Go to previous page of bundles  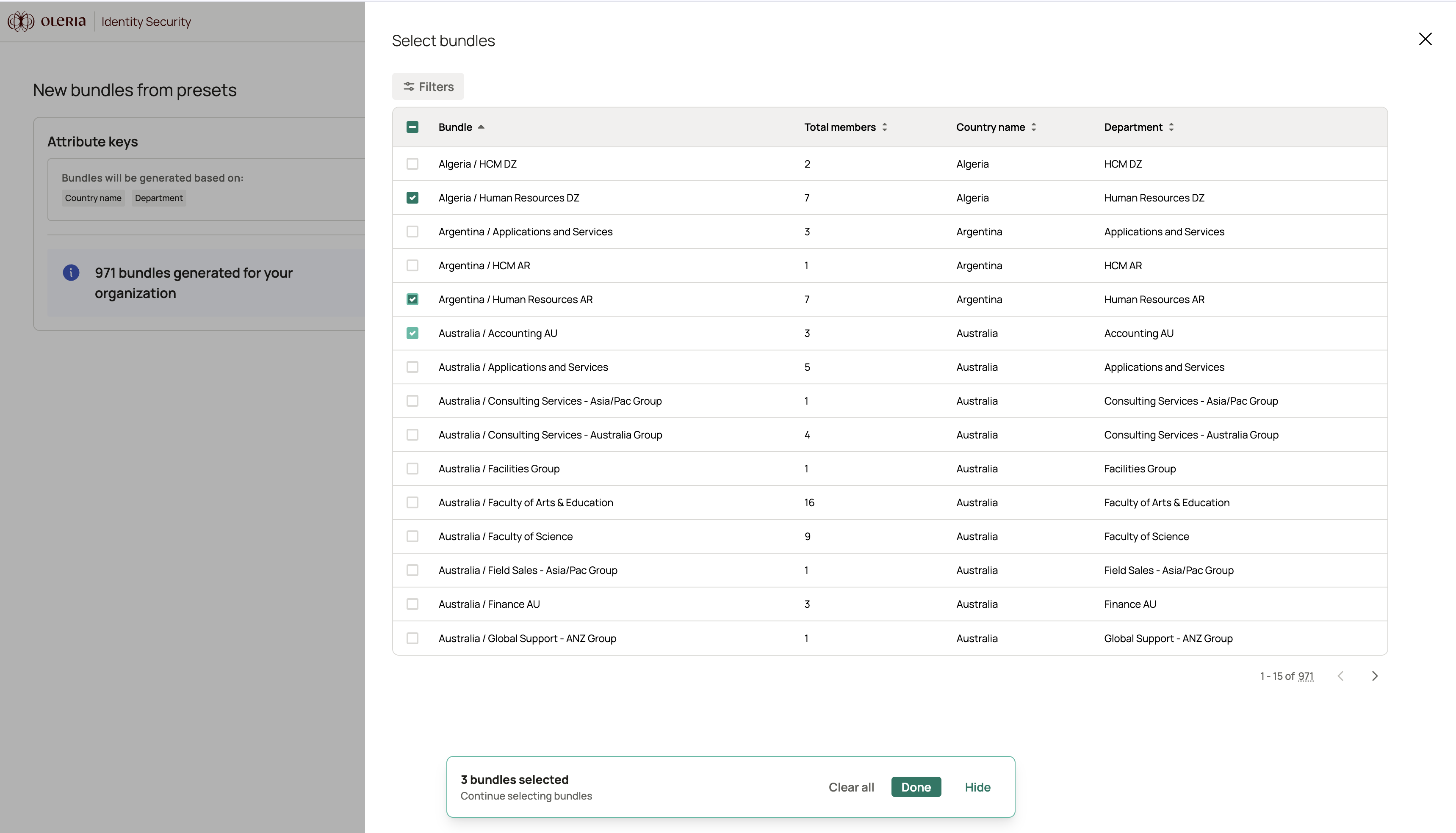click(1340, 676)
